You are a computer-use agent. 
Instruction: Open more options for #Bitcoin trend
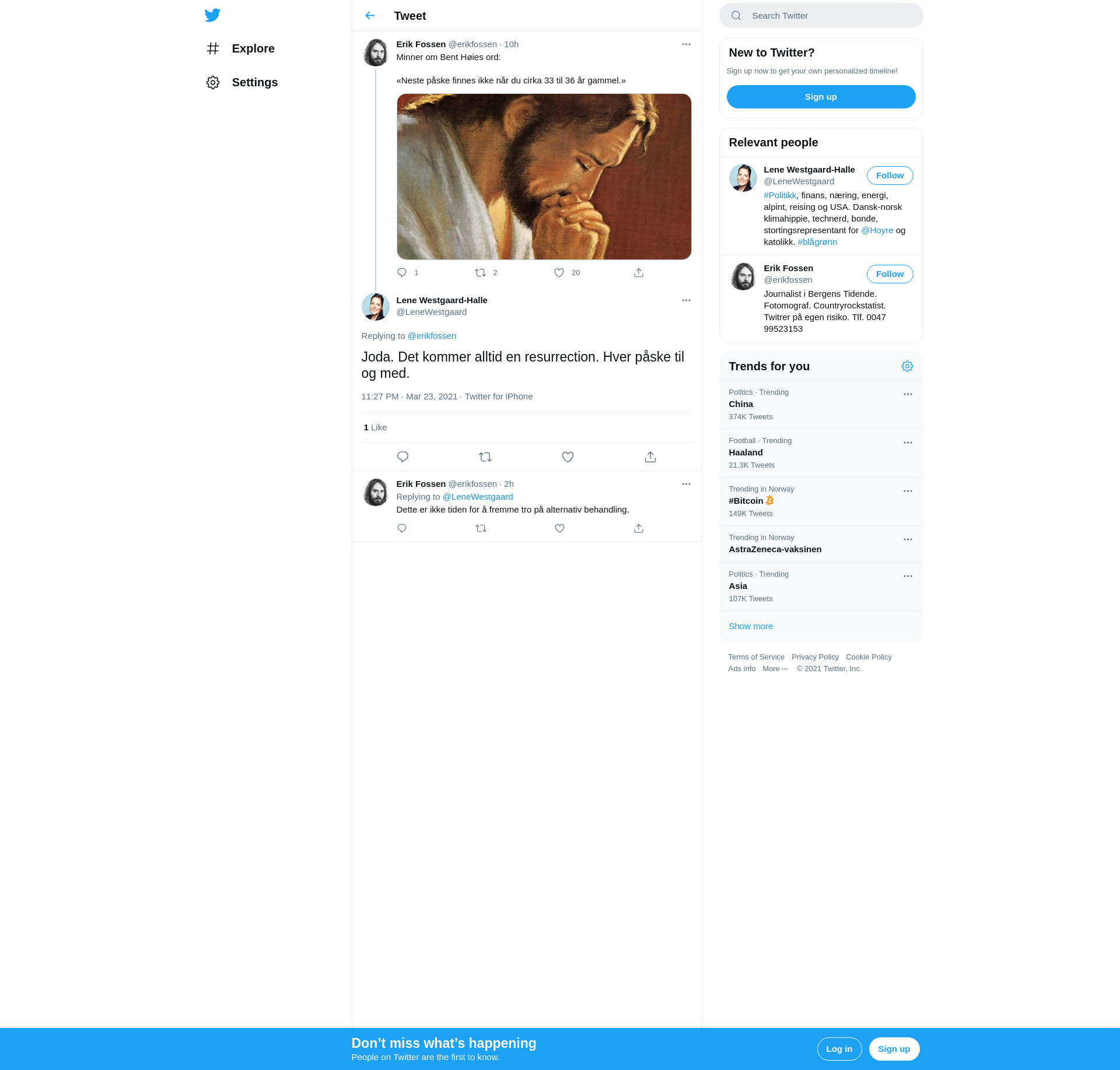[908, 491]
